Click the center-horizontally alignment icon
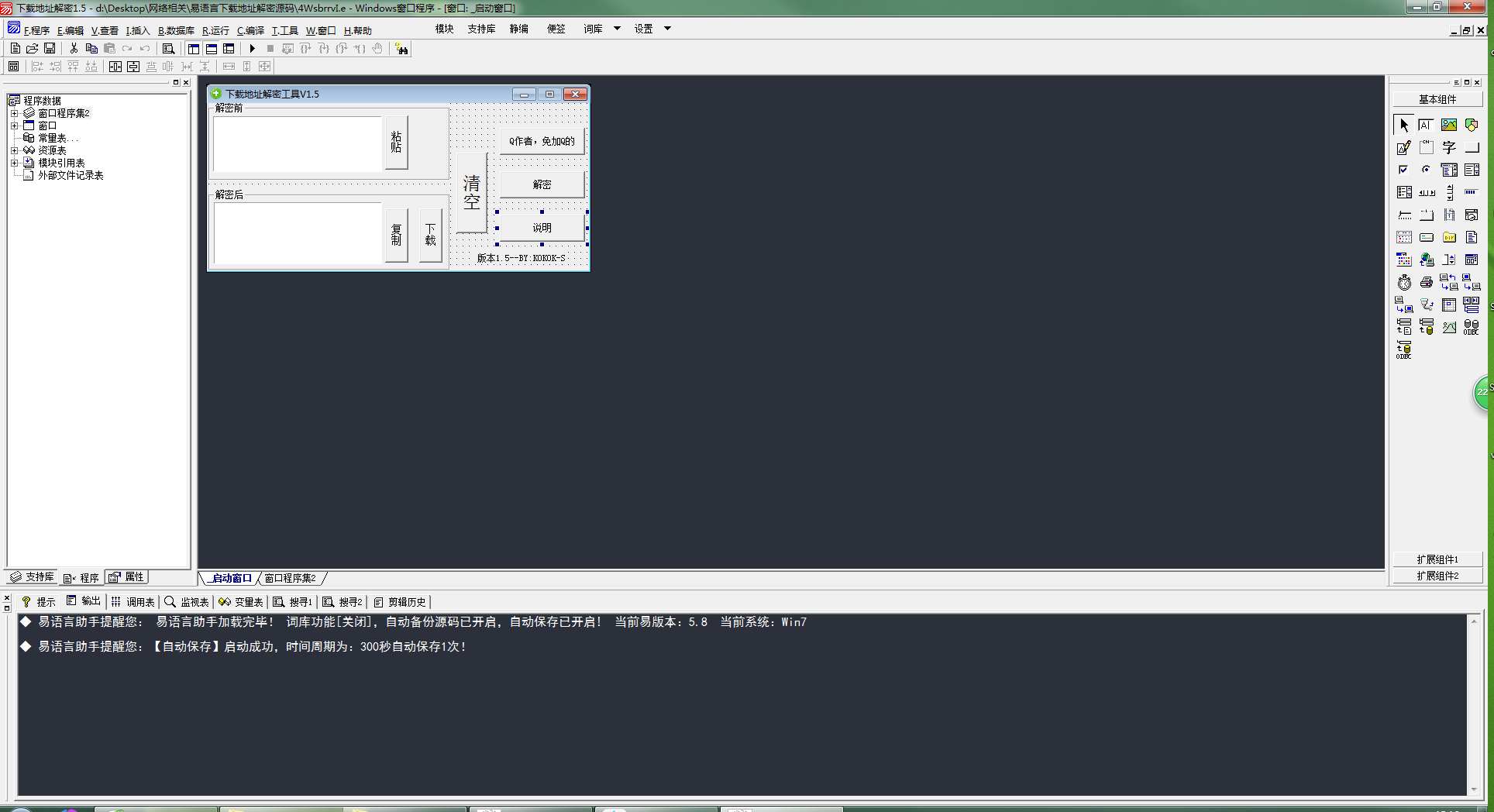 [115, 67]
